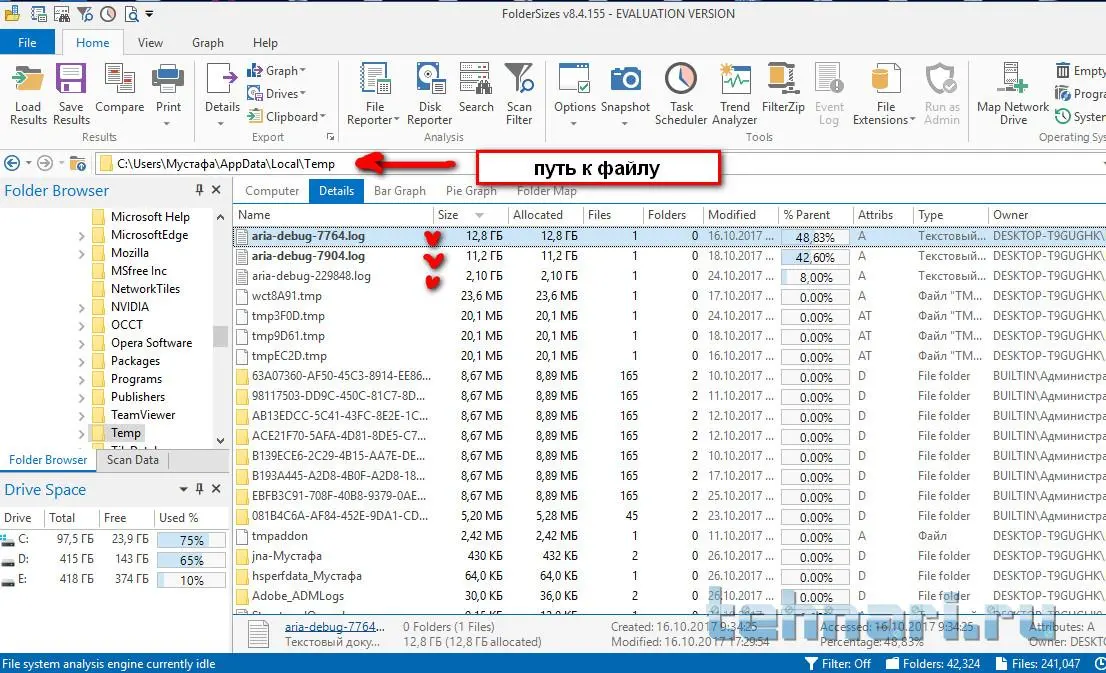
Task: Click the folder-up icon beside path
Action: click(78, 164)
